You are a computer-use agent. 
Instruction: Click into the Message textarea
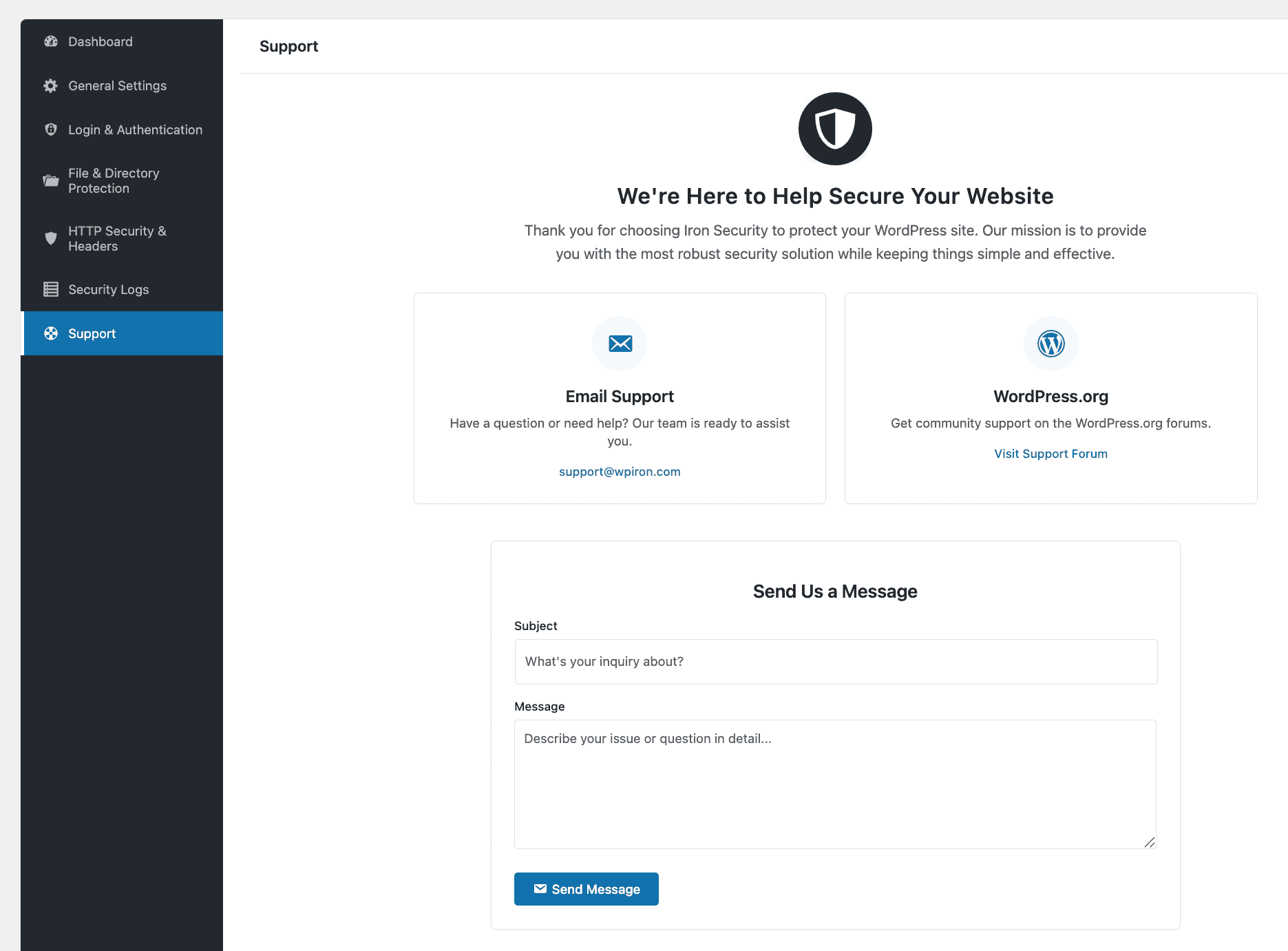835,784
